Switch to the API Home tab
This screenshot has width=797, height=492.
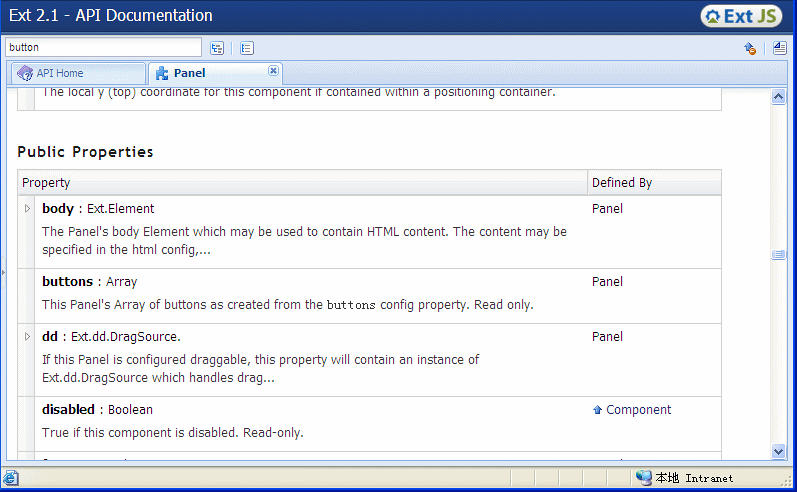tap(78, 73)
